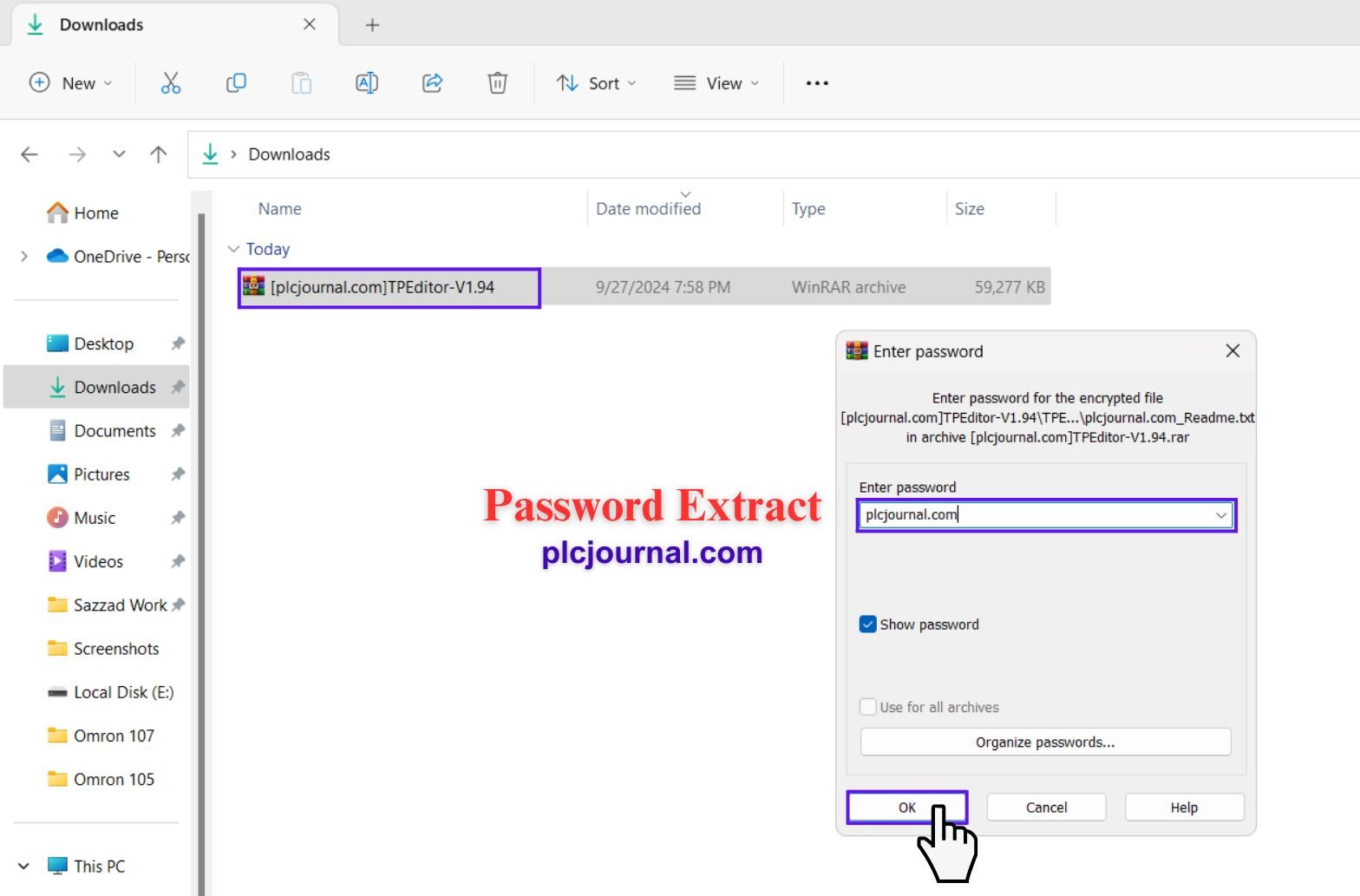Image resolution: width=1360 pixels, height=896 pixels.
Task: Check Use for all archives
Action: tap(867, 707)
